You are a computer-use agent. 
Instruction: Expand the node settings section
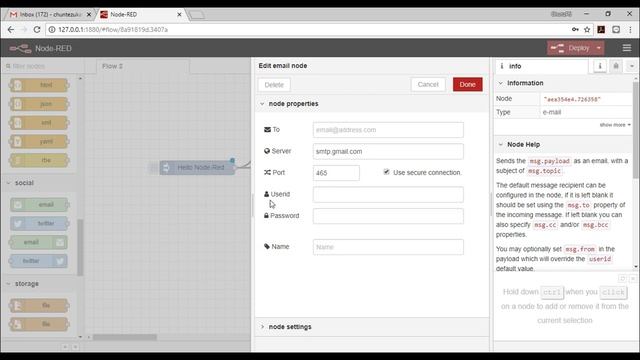pyautogui.click(x=286, y=327)
